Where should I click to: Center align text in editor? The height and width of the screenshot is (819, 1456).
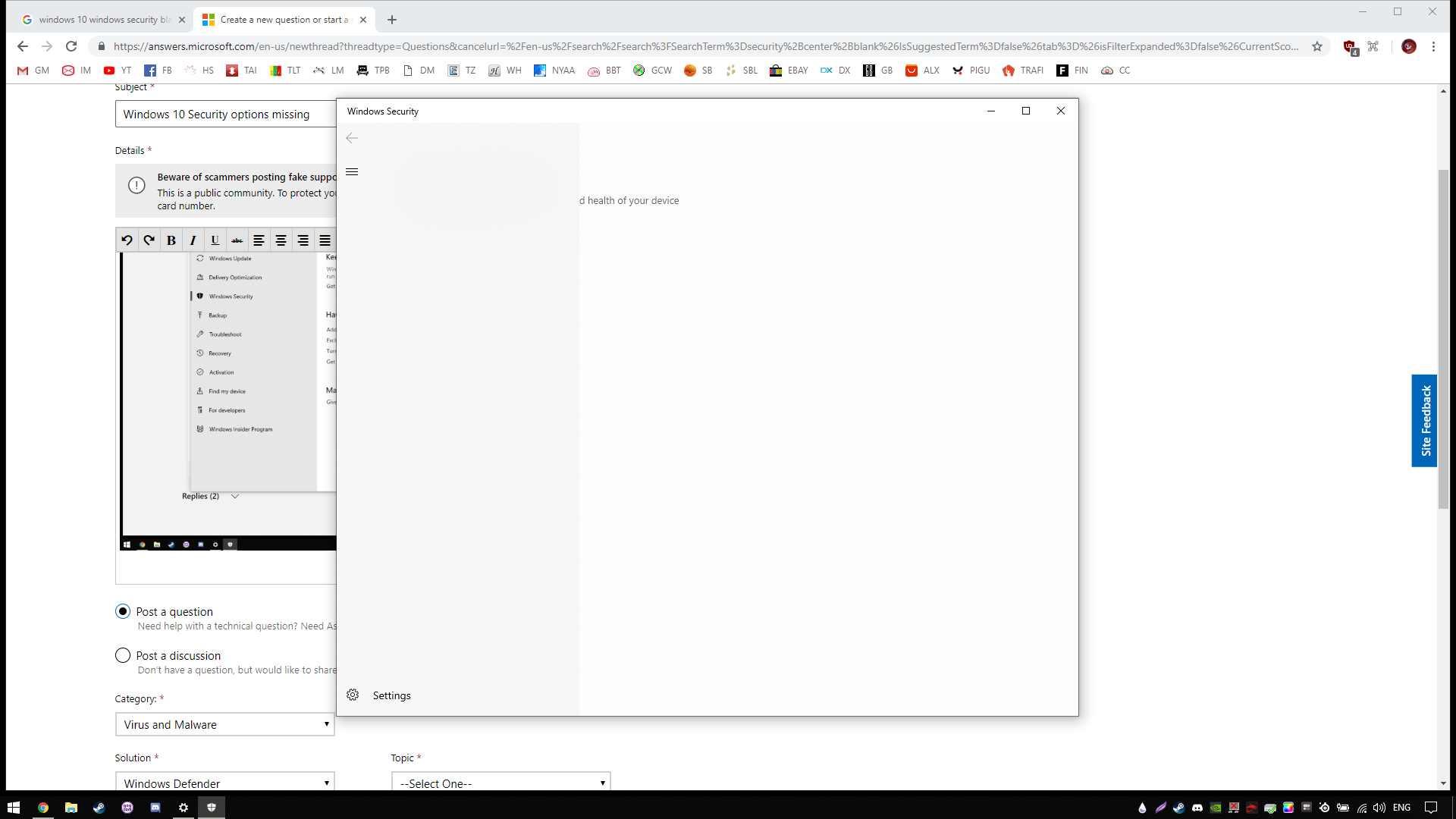point(281,240)
